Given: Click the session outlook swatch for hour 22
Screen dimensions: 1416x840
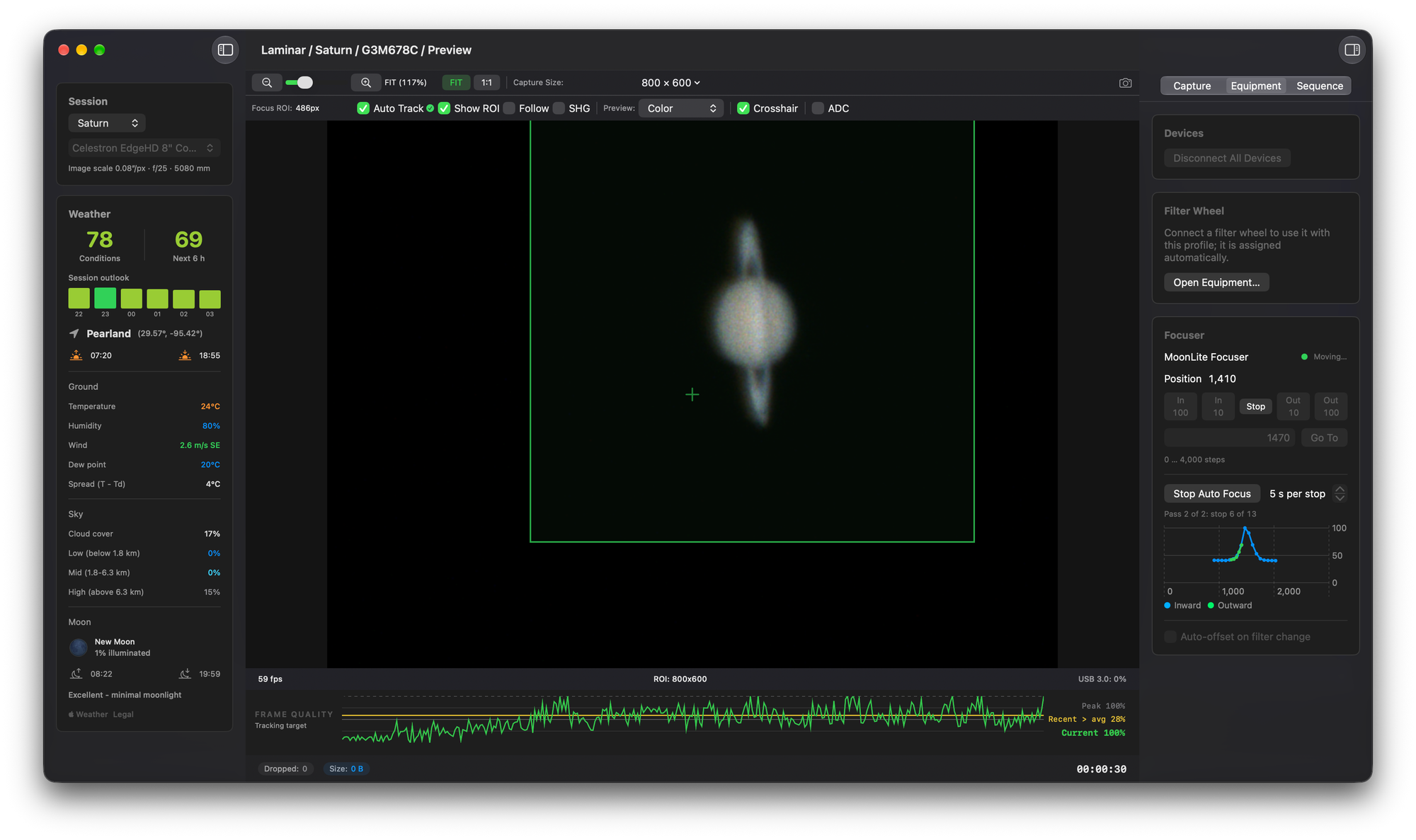Looking at the screenshot, I should 79,299.
